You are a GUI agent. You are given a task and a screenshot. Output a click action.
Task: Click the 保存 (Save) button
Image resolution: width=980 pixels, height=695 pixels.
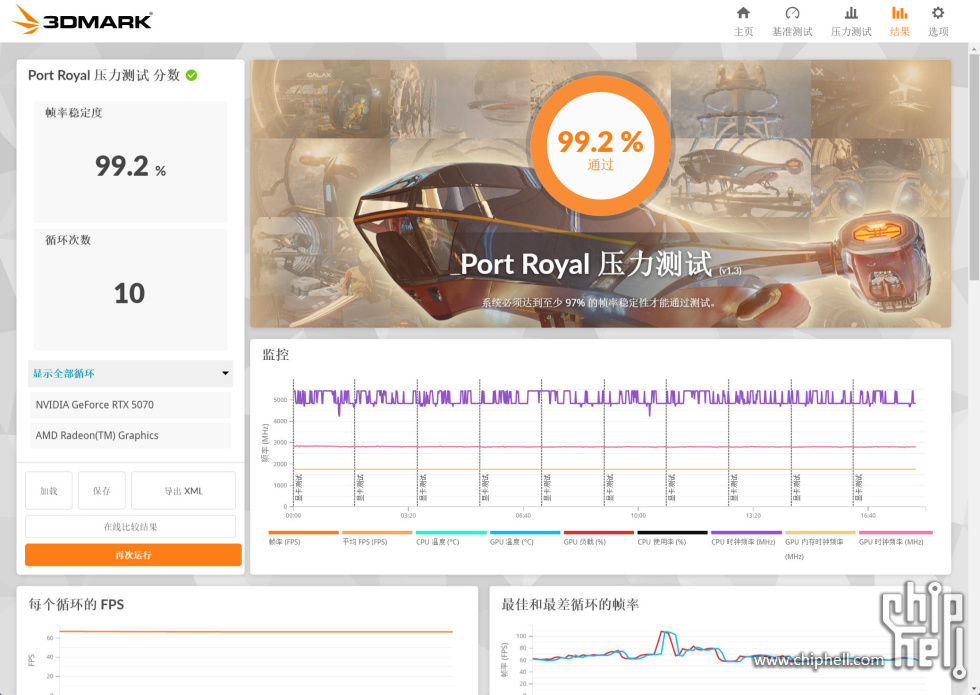pos(102,491)
